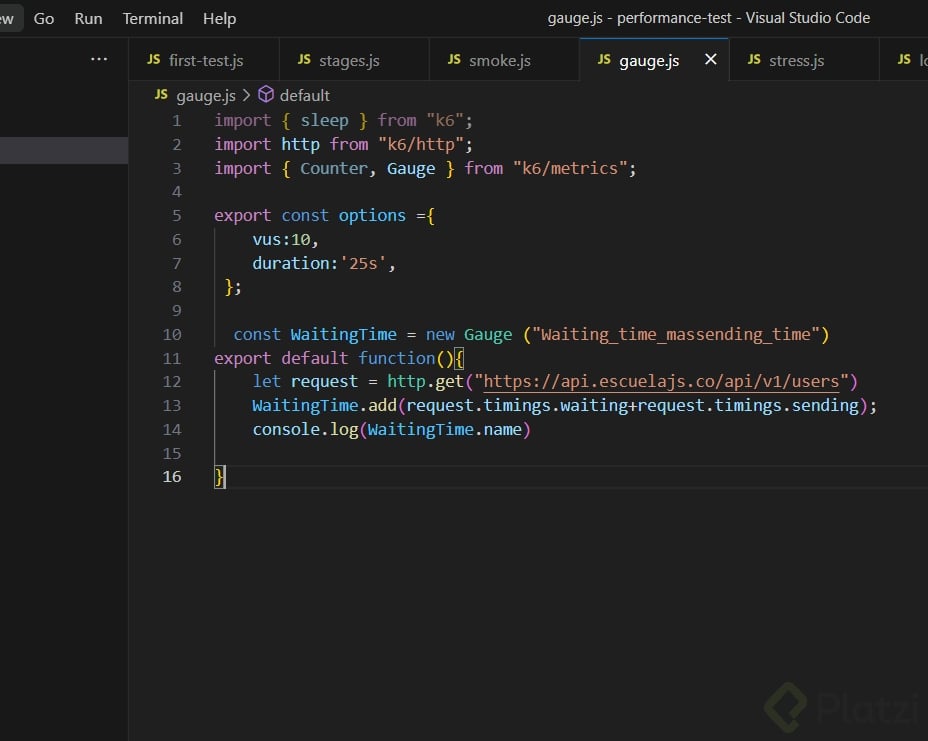
Task: Click the '25s' duration value
Action: coord(363,263)
